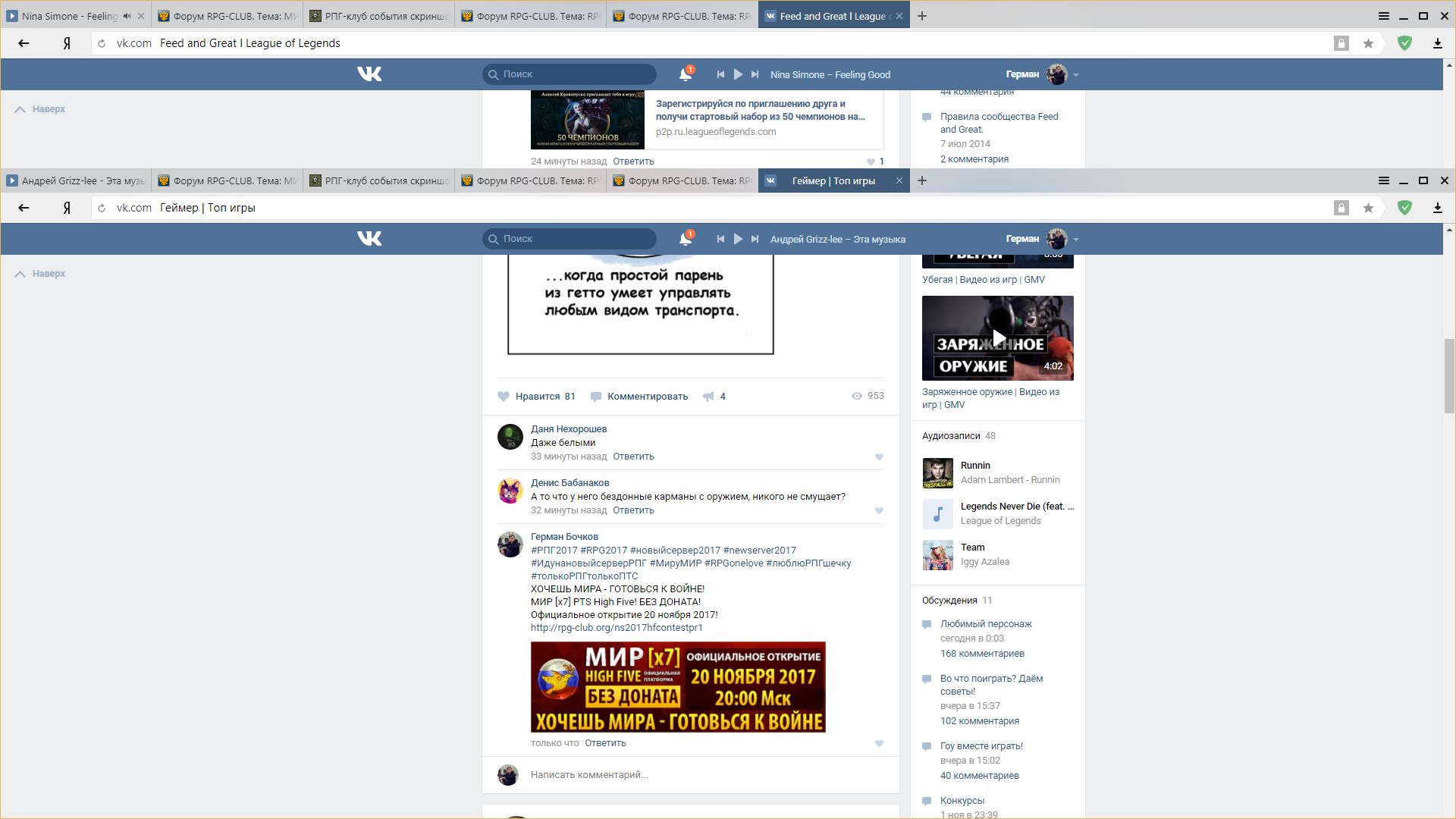This screenshot has width=1456, height=819.
Task: Click VK logo in the Геймер window header
Action: coord(369,239)
